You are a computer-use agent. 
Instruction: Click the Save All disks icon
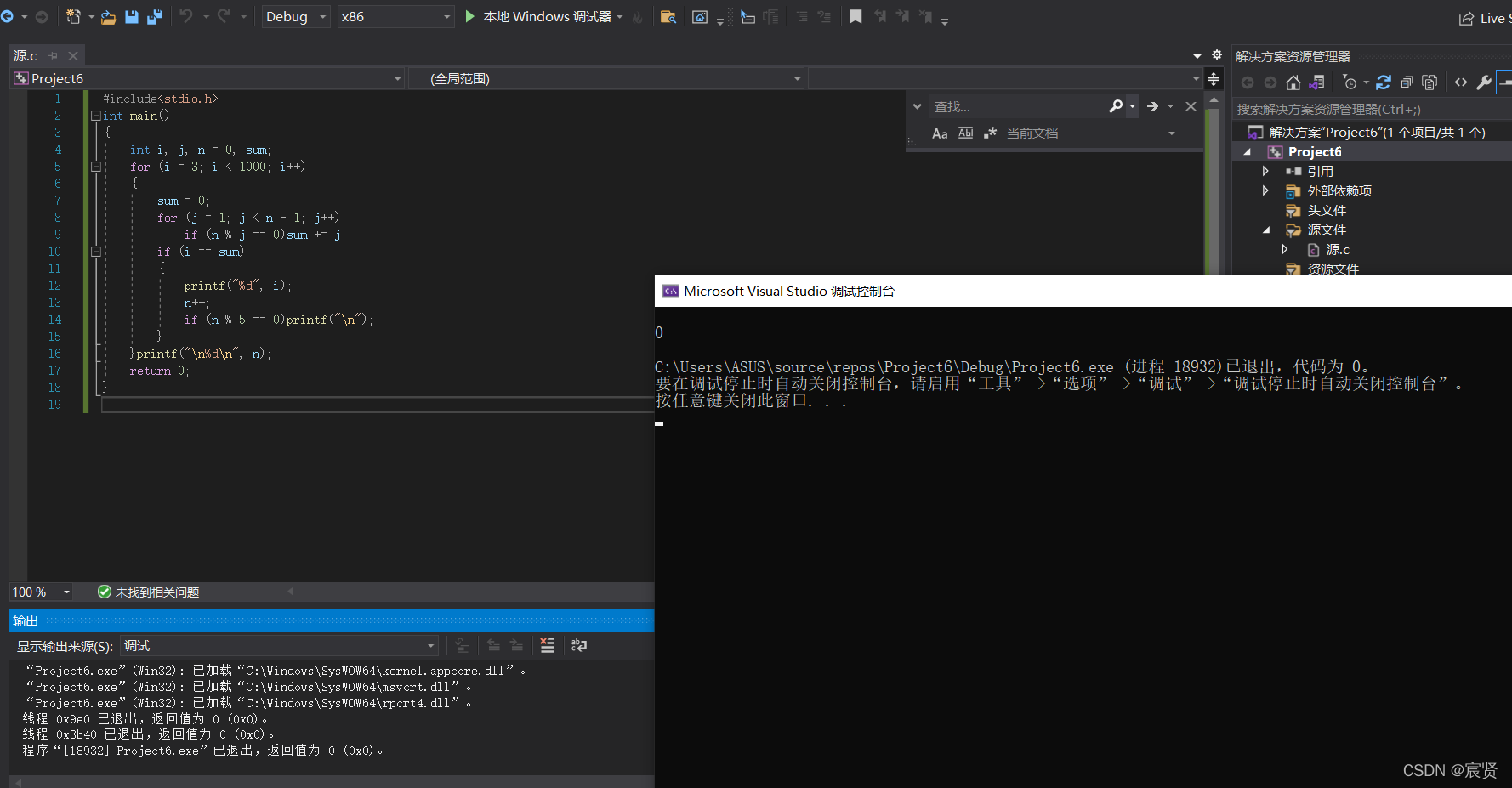tap(155, 17)
